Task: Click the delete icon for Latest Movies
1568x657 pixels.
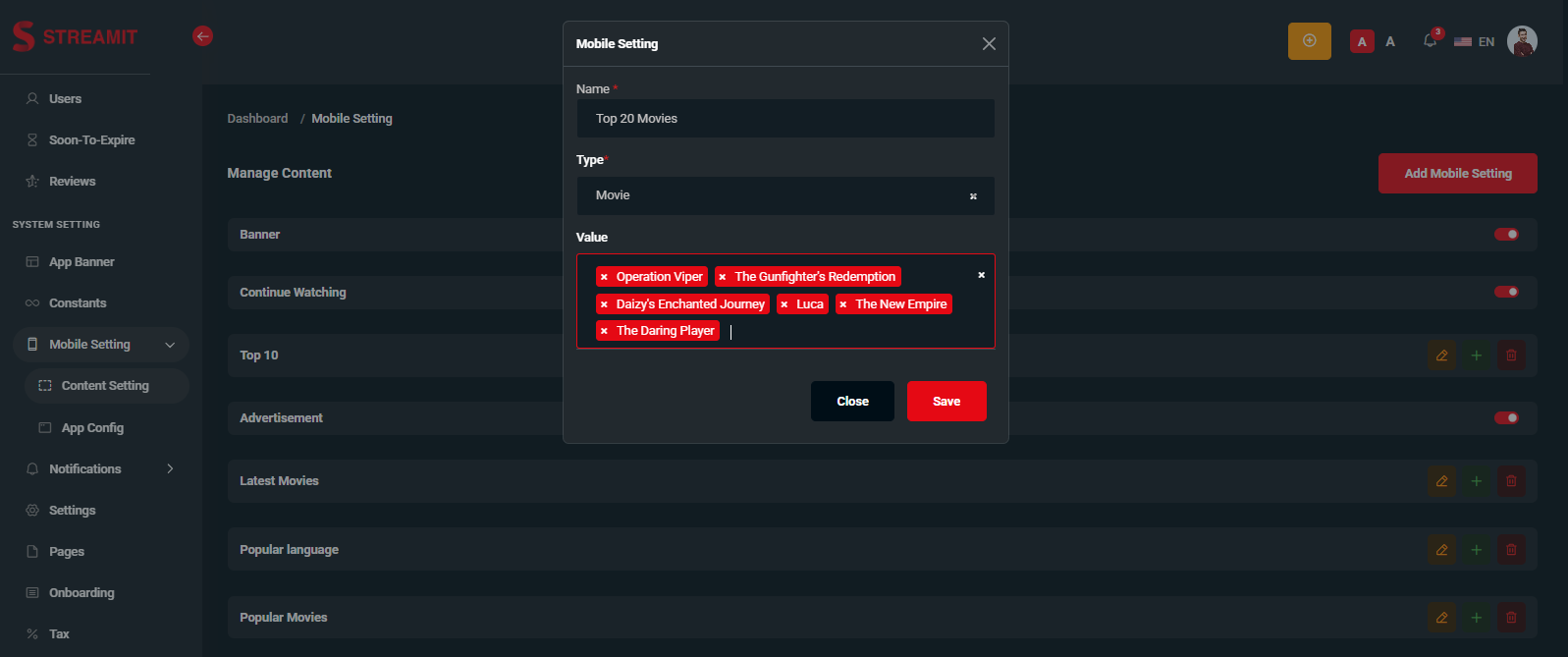Action: [x=1511, y=481]
